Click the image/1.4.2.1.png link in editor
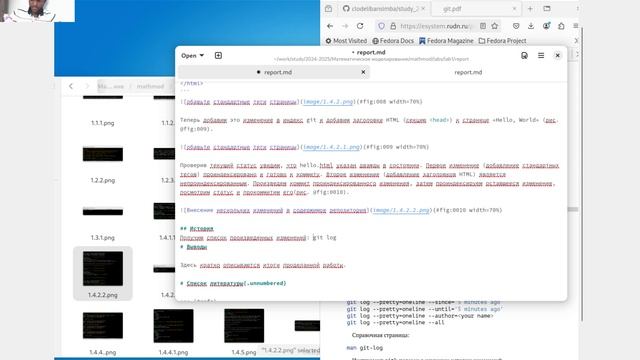 tap(331, 147)
